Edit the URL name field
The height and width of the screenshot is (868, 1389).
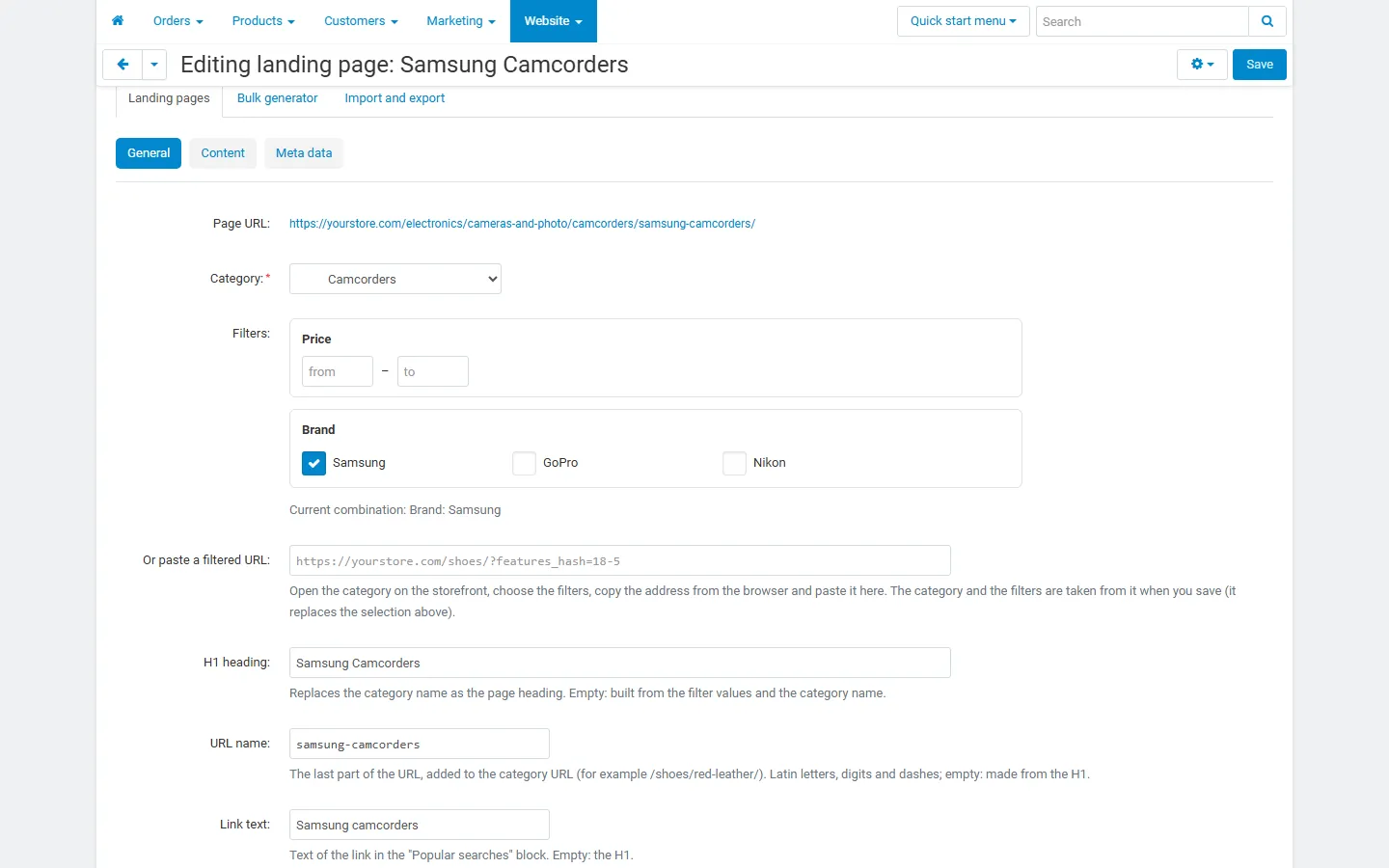click(x=420, y=744)
